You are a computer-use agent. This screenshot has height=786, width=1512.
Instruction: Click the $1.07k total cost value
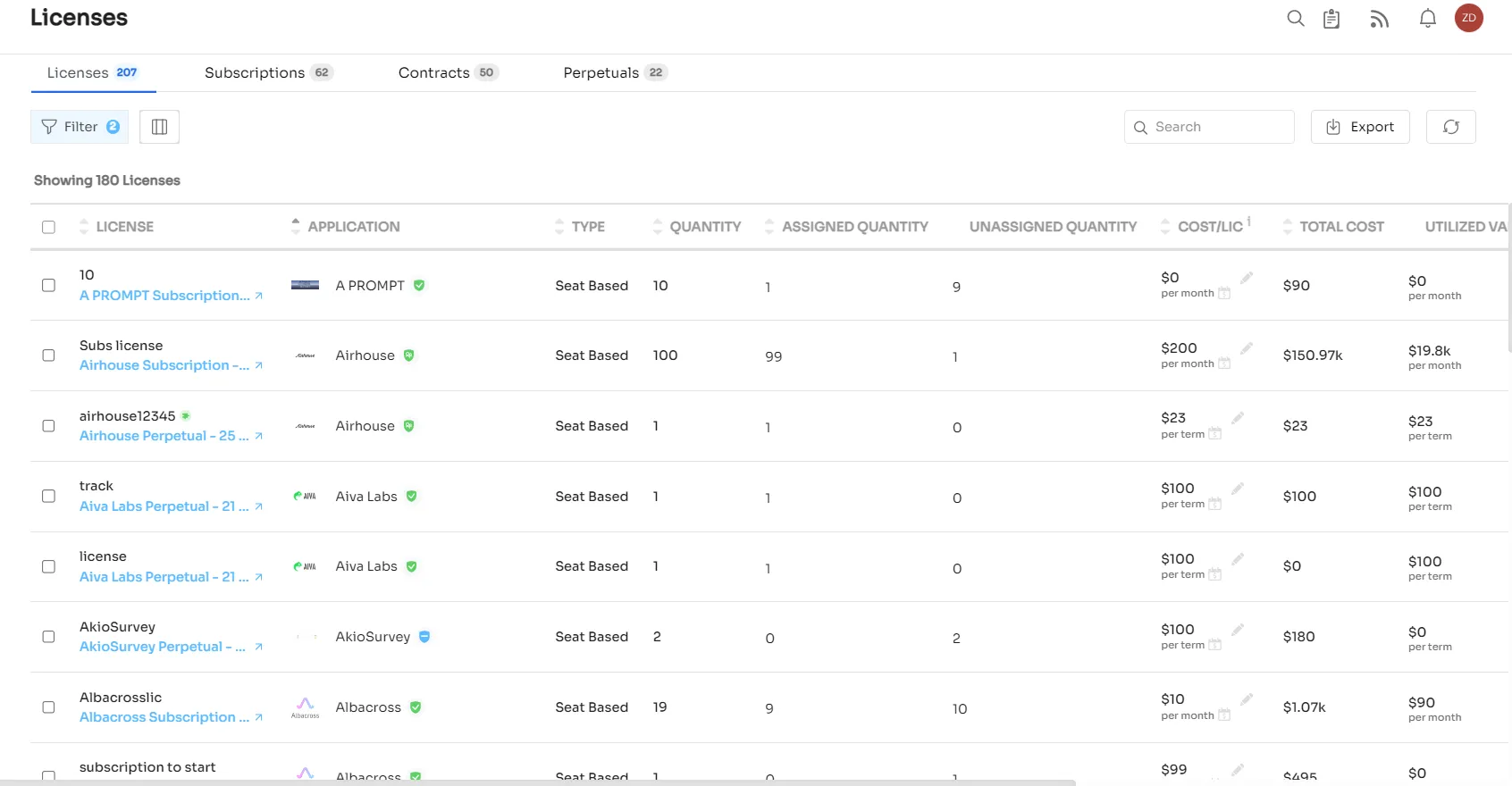click(1304, 707)
